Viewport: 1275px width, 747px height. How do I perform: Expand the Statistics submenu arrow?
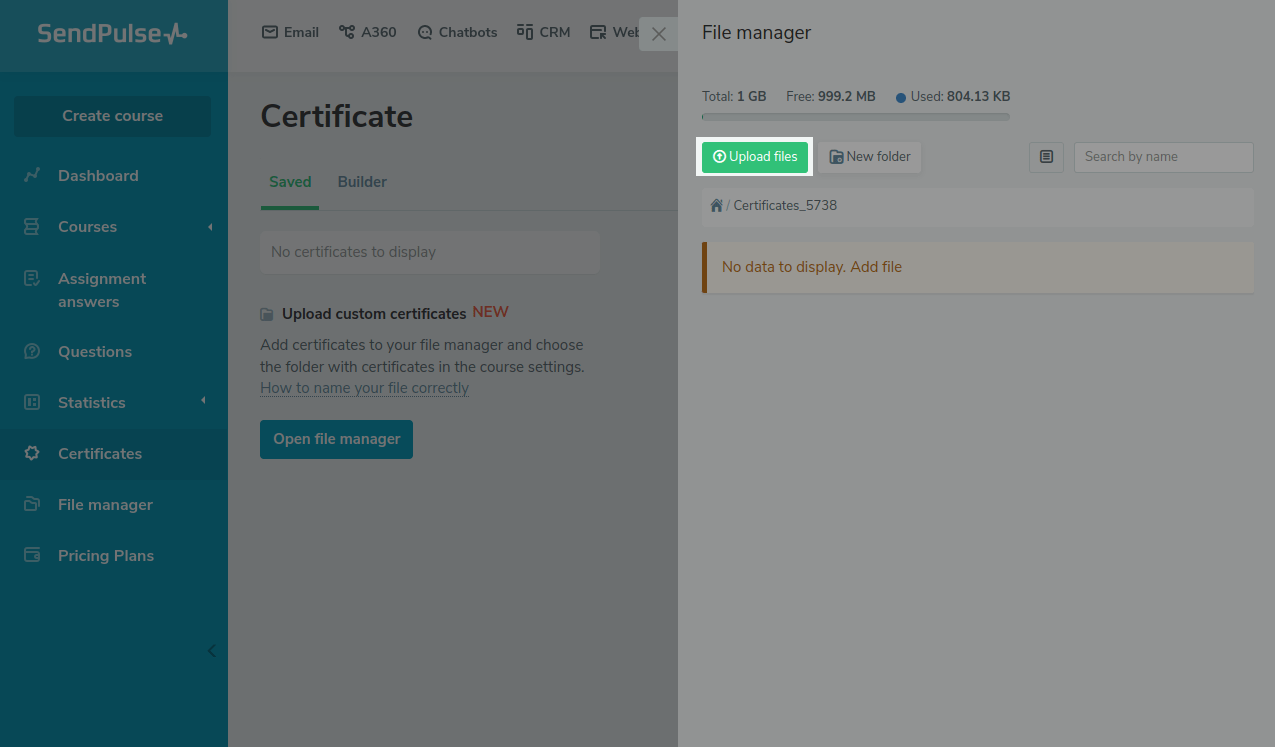[x=203, y=401]
